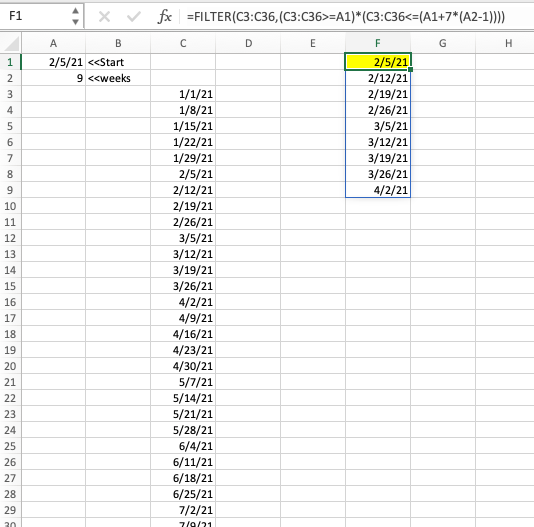Image resolution: width=534 pixels, height=527 pixels.
Task: Select column F header
Action: [378, 43]
